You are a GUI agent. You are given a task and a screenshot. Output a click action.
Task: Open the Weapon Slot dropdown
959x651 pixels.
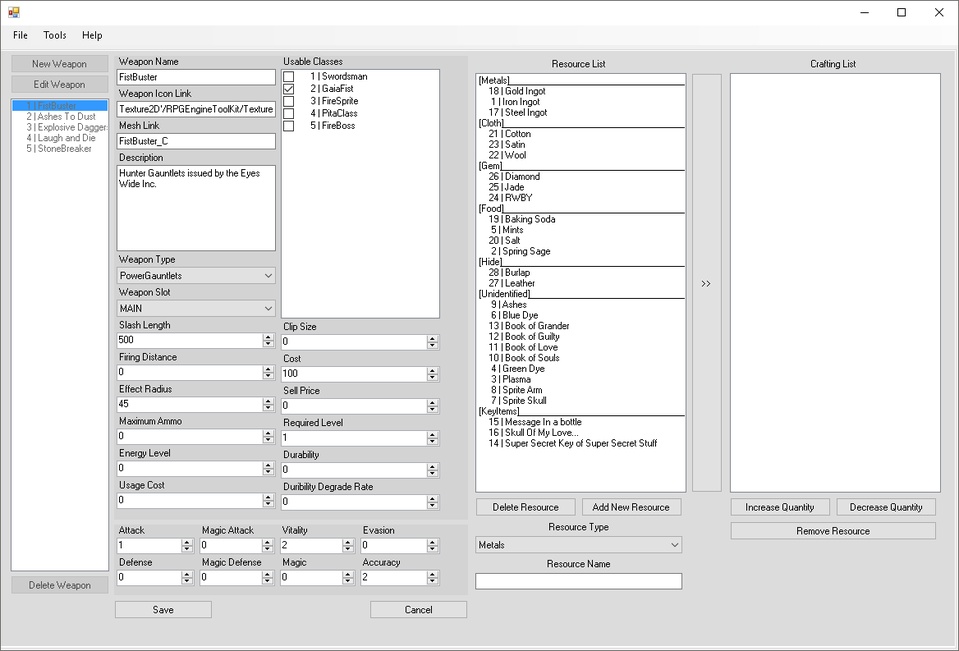pos(267,307)
